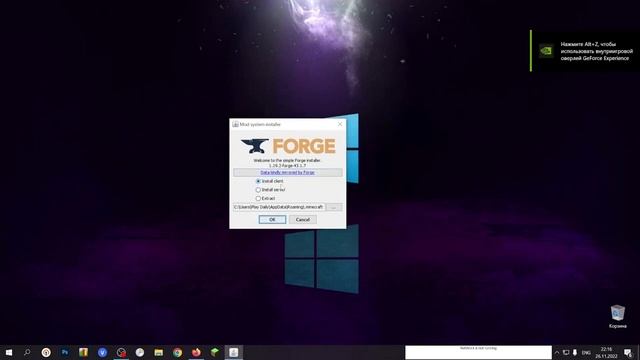Switch input language from ENG
Image resolution: width=640 pixels, height=360 pixels.
tap(586, 353)
